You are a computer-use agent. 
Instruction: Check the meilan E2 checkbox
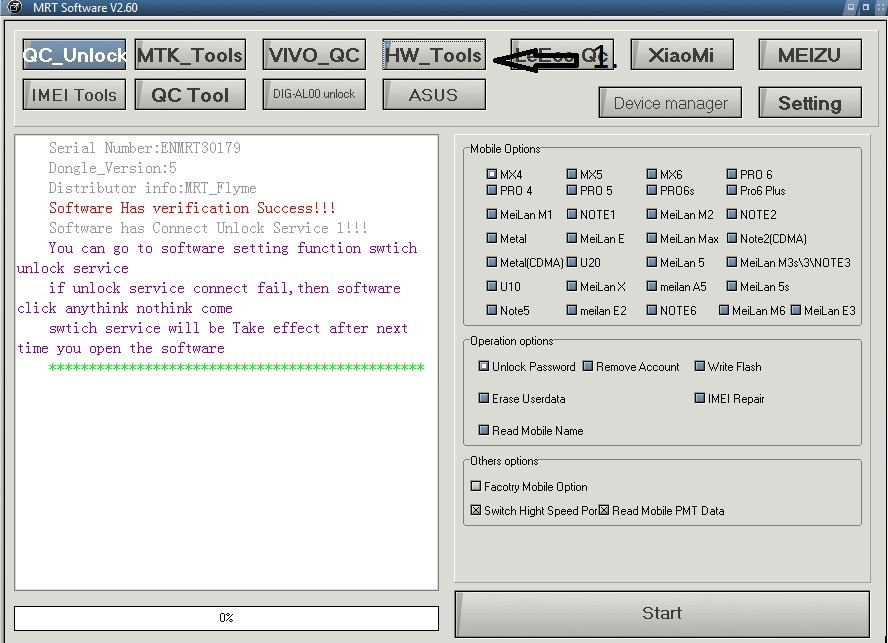click(x=571, y=310)
